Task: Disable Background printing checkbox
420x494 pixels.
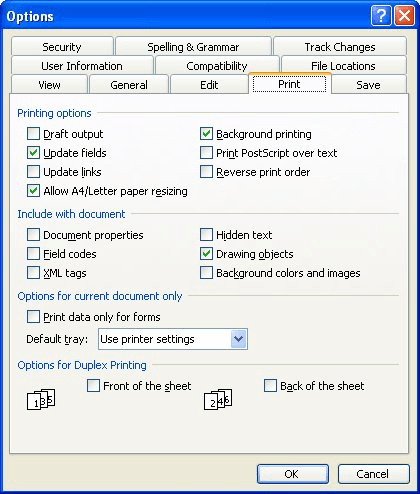Action: click(206, 134)
